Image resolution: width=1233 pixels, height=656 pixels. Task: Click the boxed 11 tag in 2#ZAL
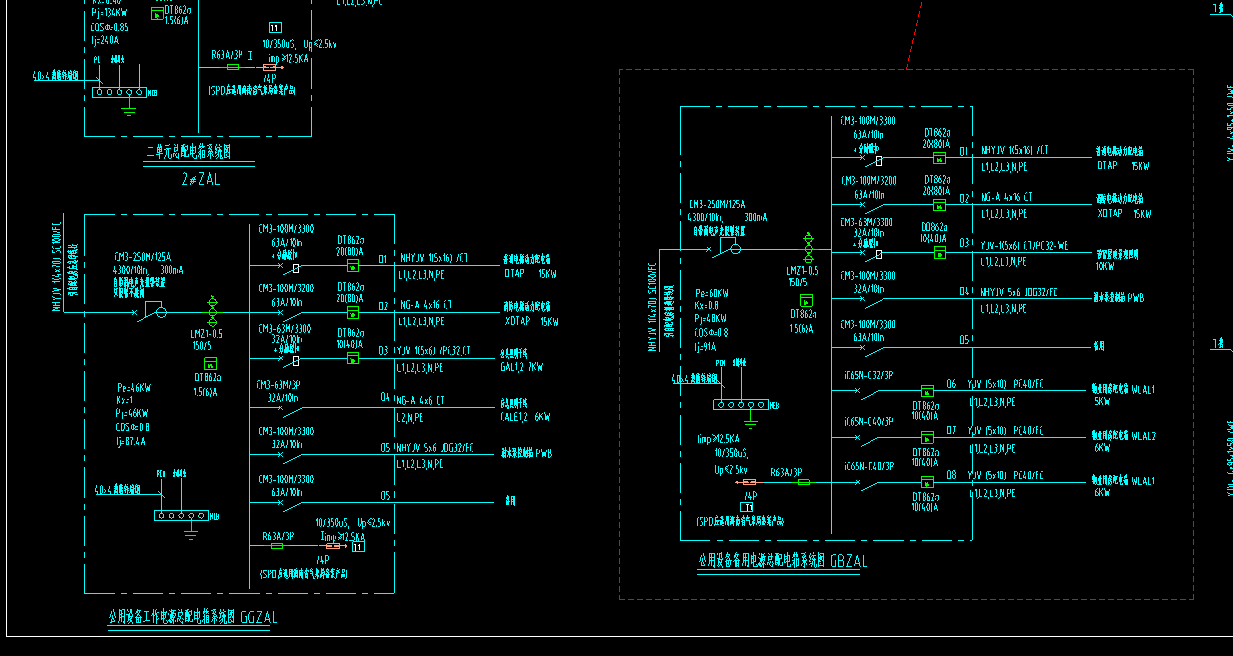pyautogui.click(x=275, y=29)
